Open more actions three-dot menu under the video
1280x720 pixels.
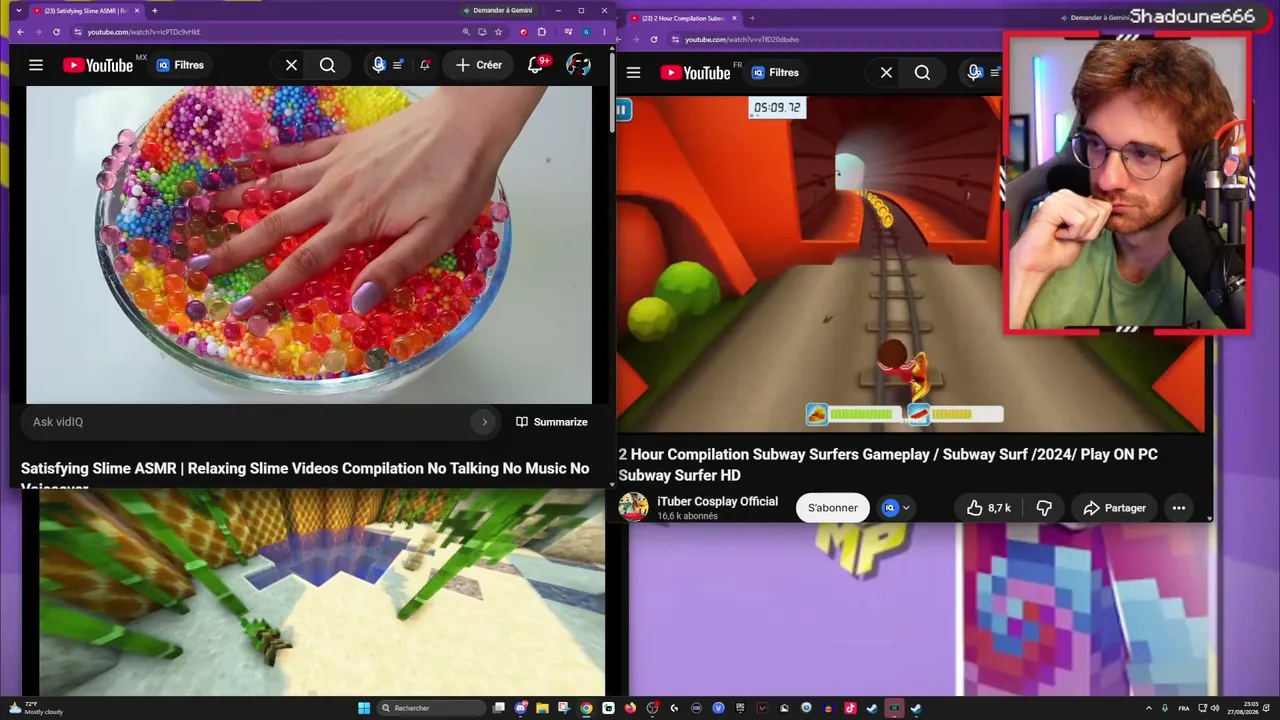[1179, 508]
